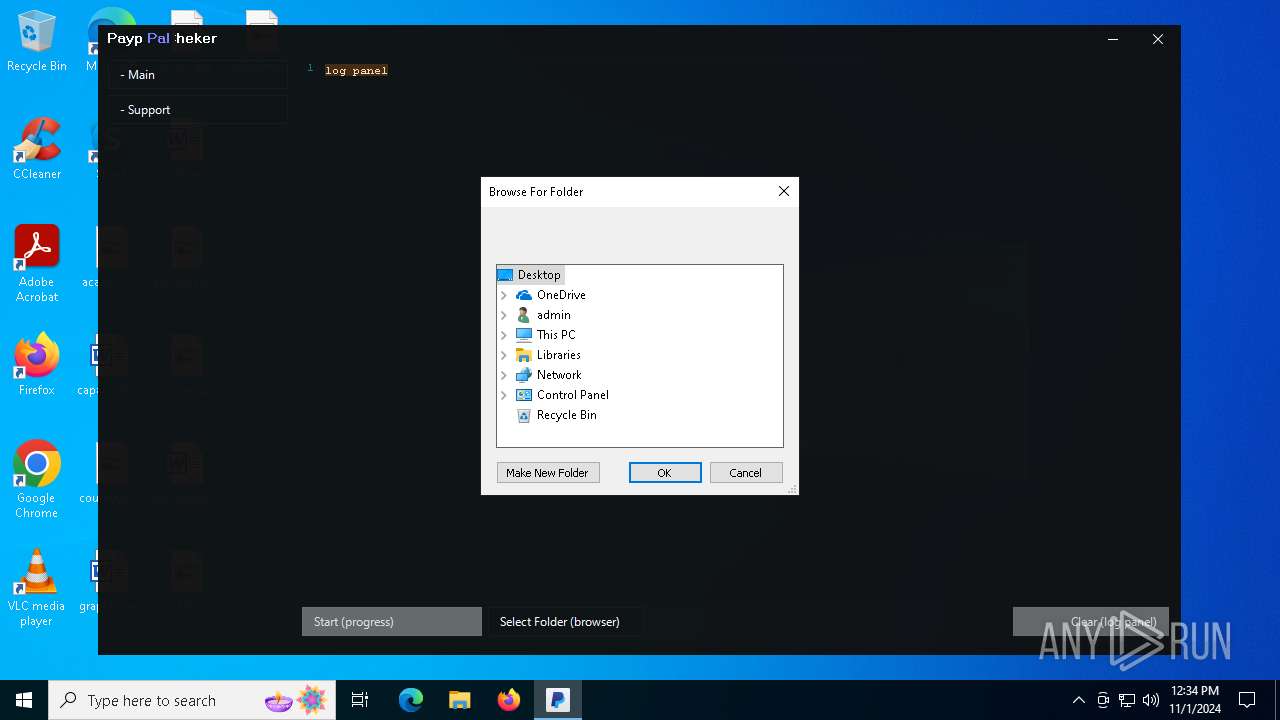Click the log panel text line
1280x720 pixels.
tap(356, 70)
